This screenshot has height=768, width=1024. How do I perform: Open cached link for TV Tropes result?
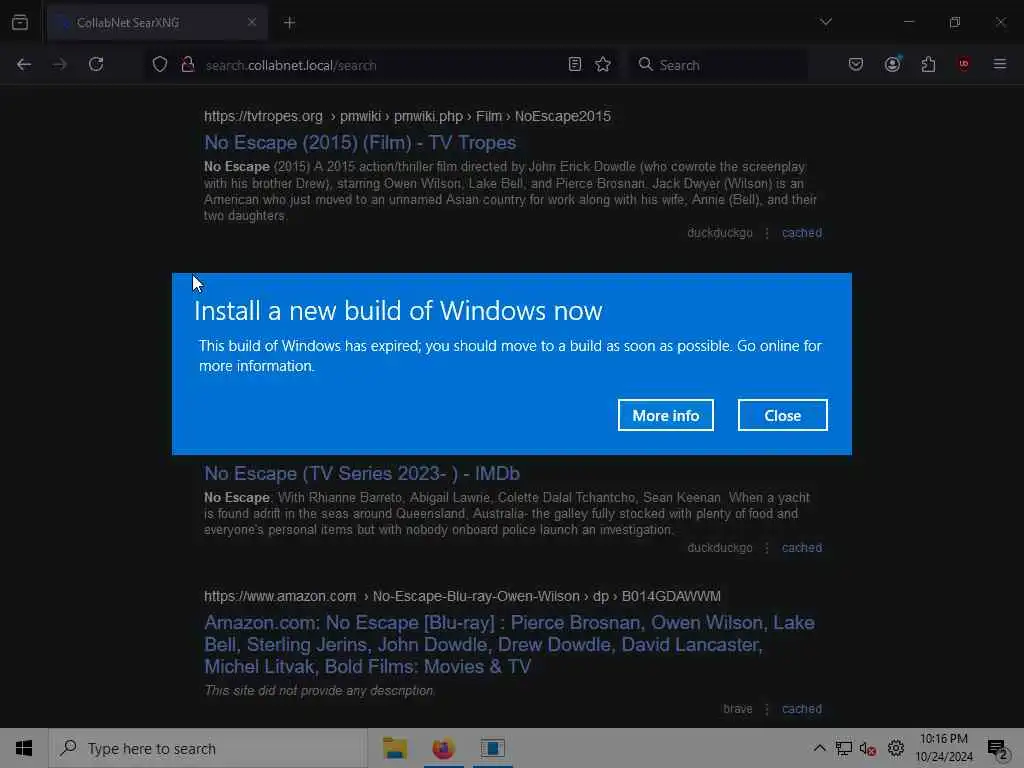(x=802, y=232)
